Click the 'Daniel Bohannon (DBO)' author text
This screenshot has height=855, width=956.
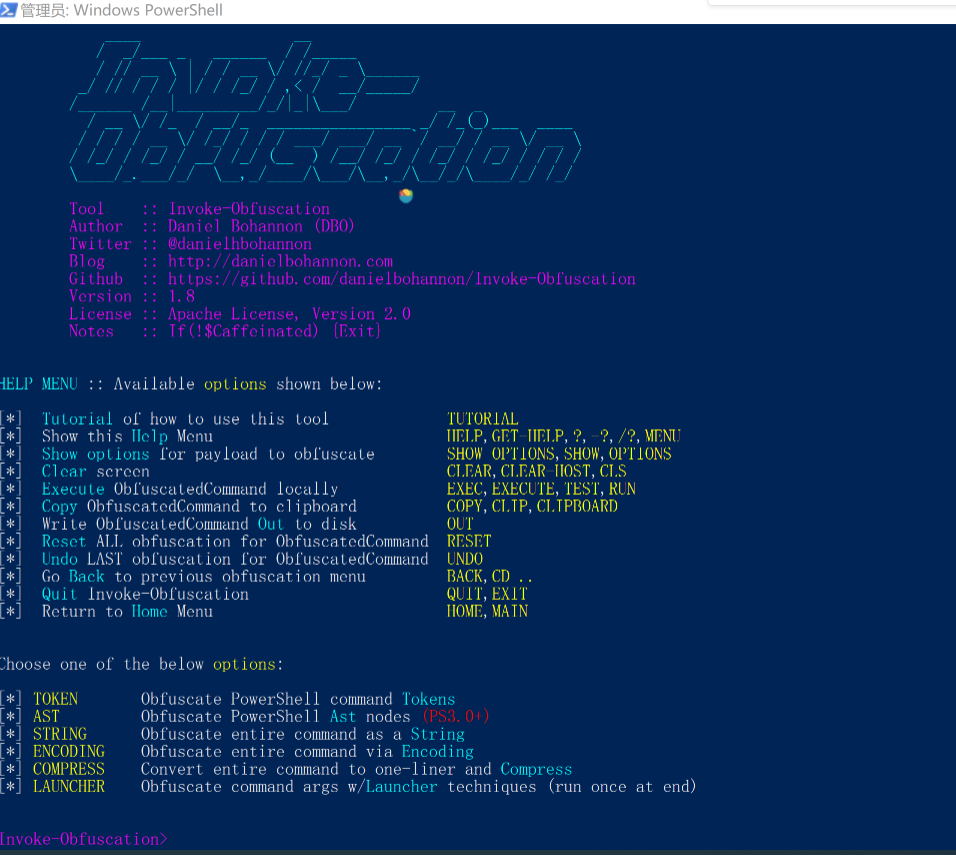click(x=261, y=226)
